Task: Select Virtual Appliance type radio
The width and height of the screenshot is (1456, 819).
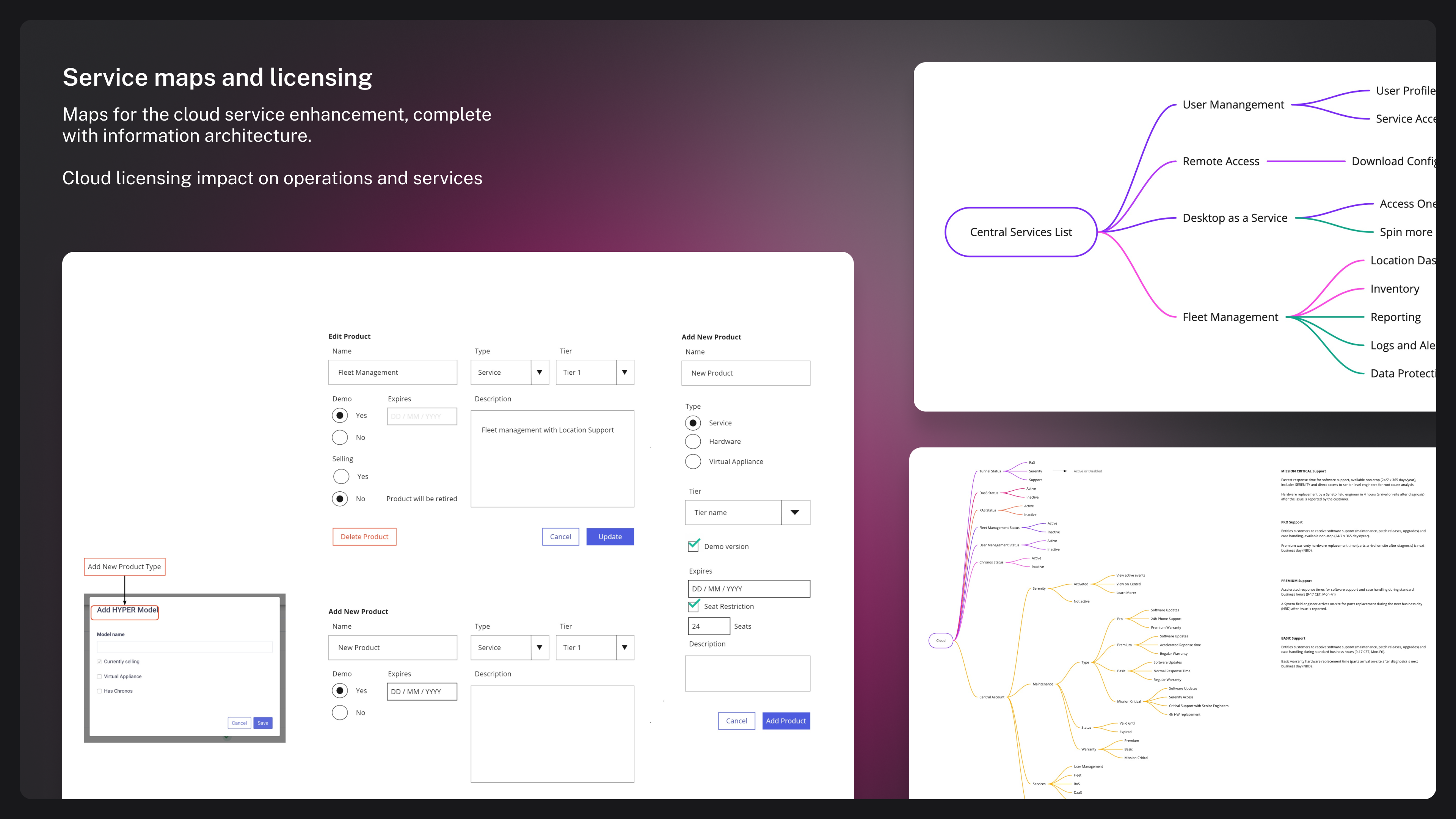Action: [693, 462]
